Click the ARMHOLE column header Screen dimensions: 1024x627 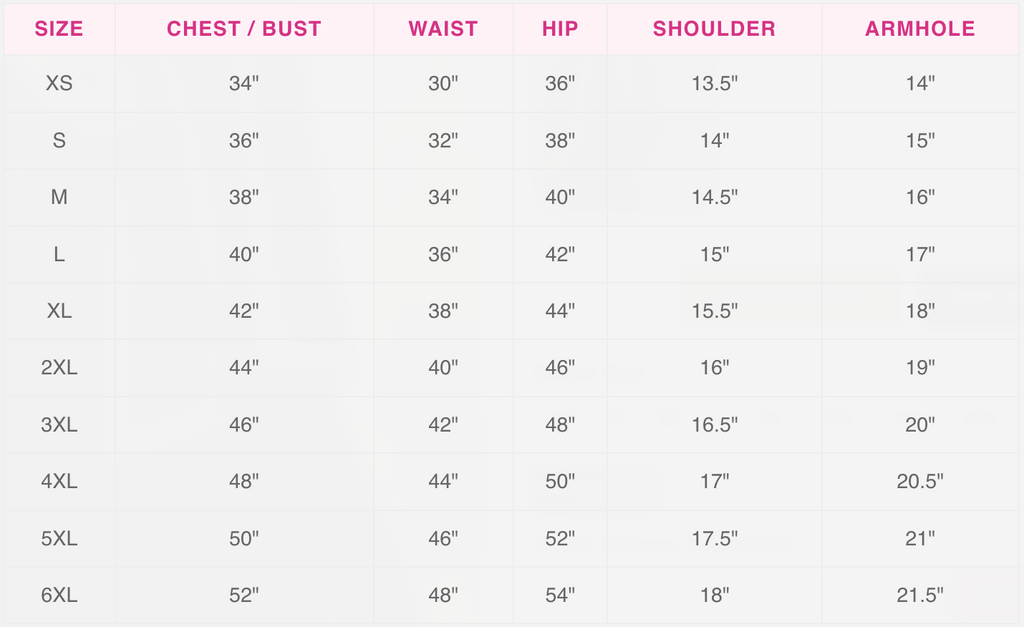click(x=920, y=29)
